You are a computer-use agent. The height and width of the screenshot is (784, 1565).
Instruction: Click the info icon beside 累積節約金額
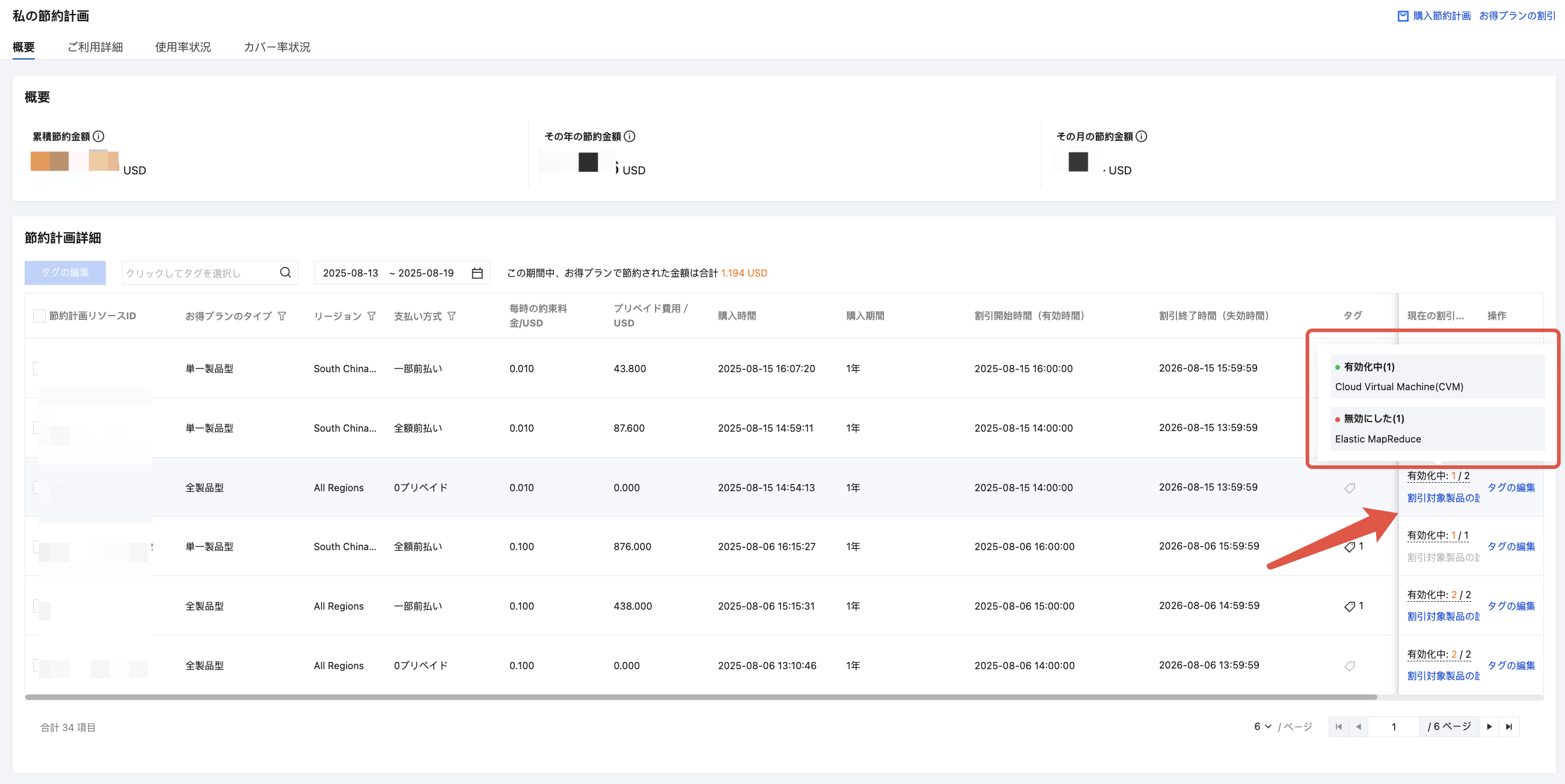pos(99,136)
